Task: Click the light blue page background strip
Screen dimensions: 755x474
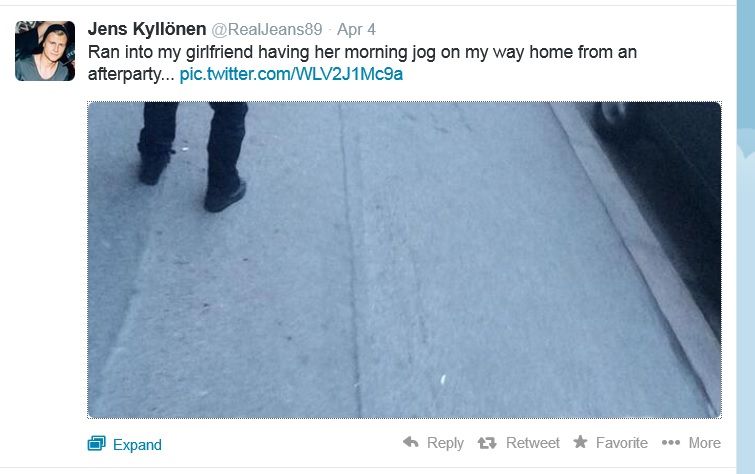Action: click(745, 237)
